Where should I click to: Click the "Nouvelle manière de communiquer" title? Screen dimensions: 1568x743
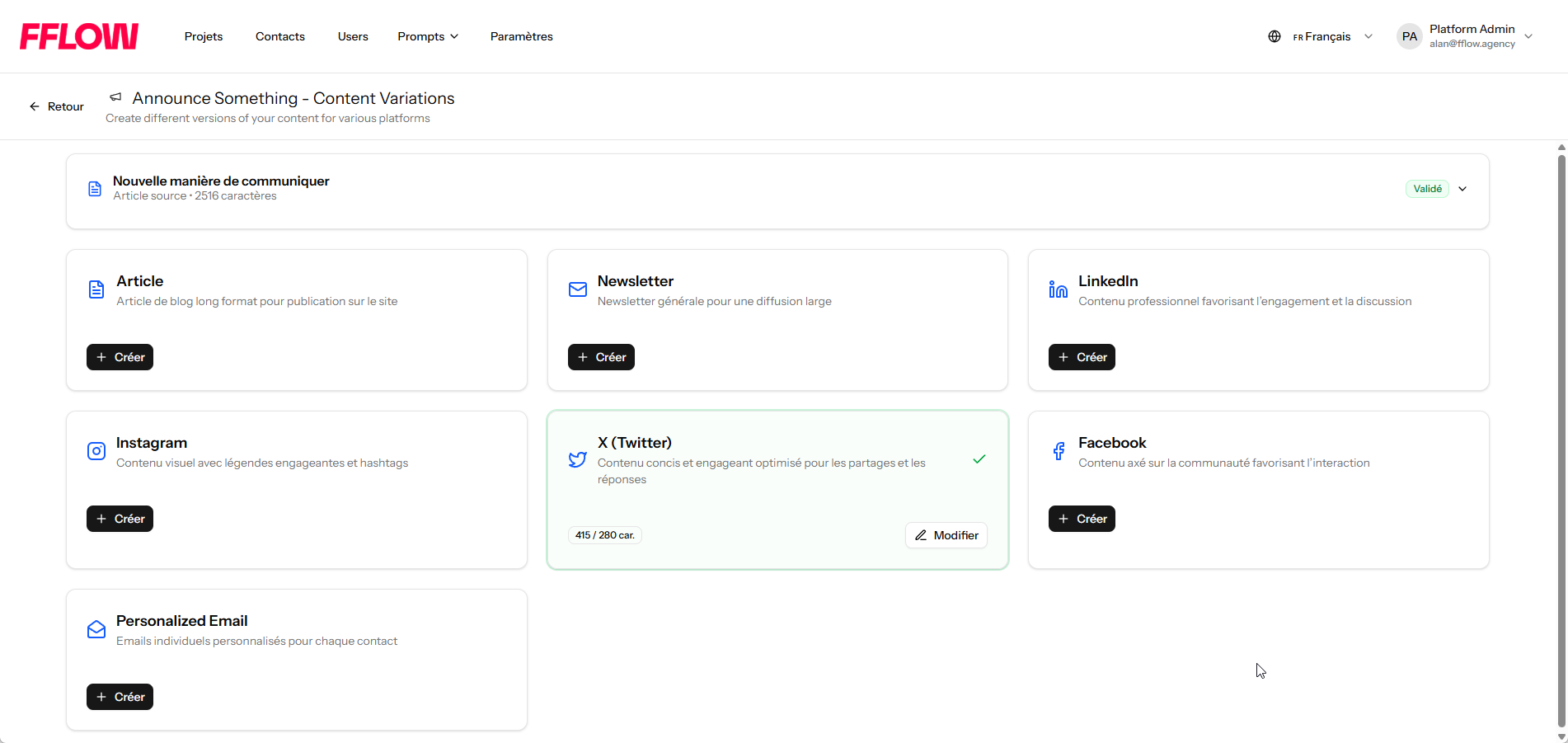click(x=221, y=181)
